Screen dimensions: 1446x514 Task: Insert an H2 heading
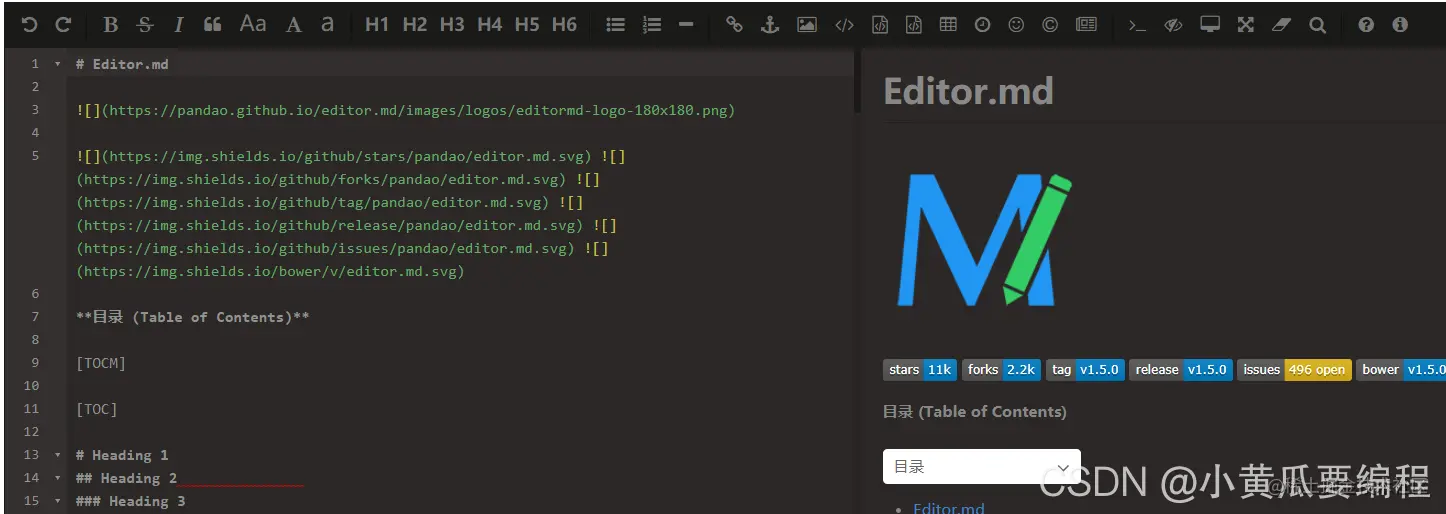pyautogui.click(x=415, y=25)
